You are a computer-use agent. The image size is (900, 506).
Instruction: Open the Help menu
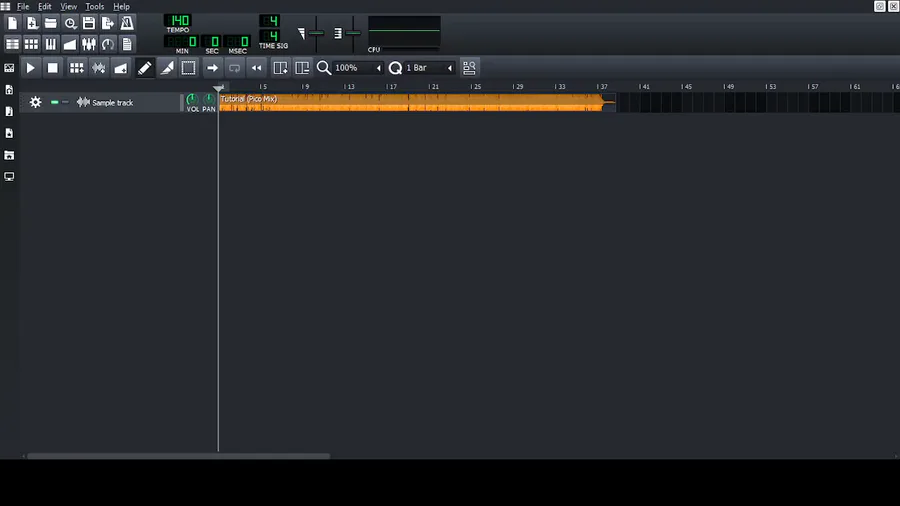(x=121, y=6)
